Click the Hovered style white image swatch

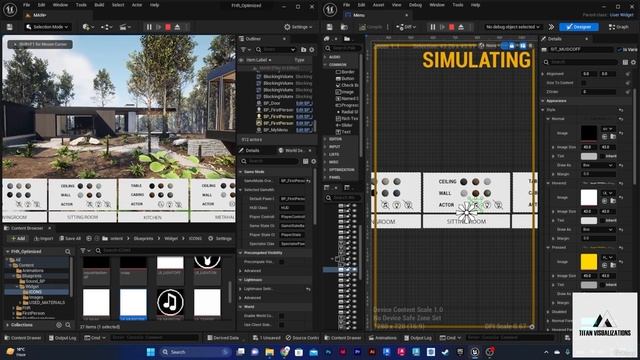tap(589, 197)
